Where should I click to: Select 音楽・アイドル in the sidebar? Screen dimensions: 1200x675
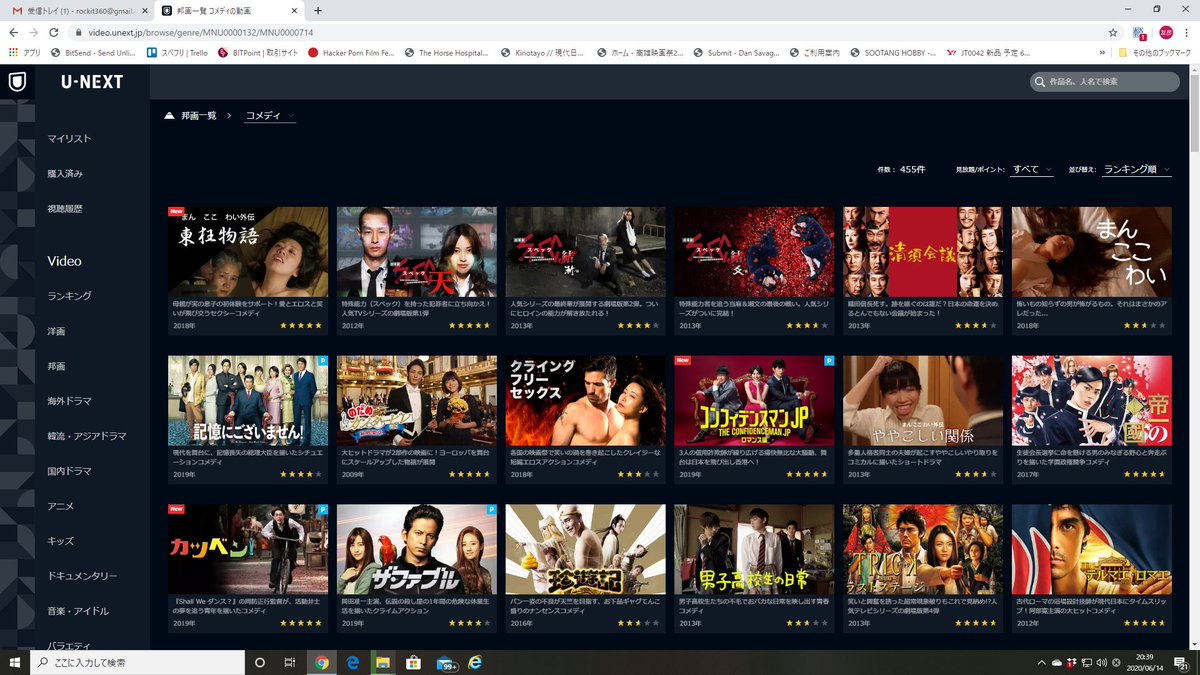tap(78, 611)
